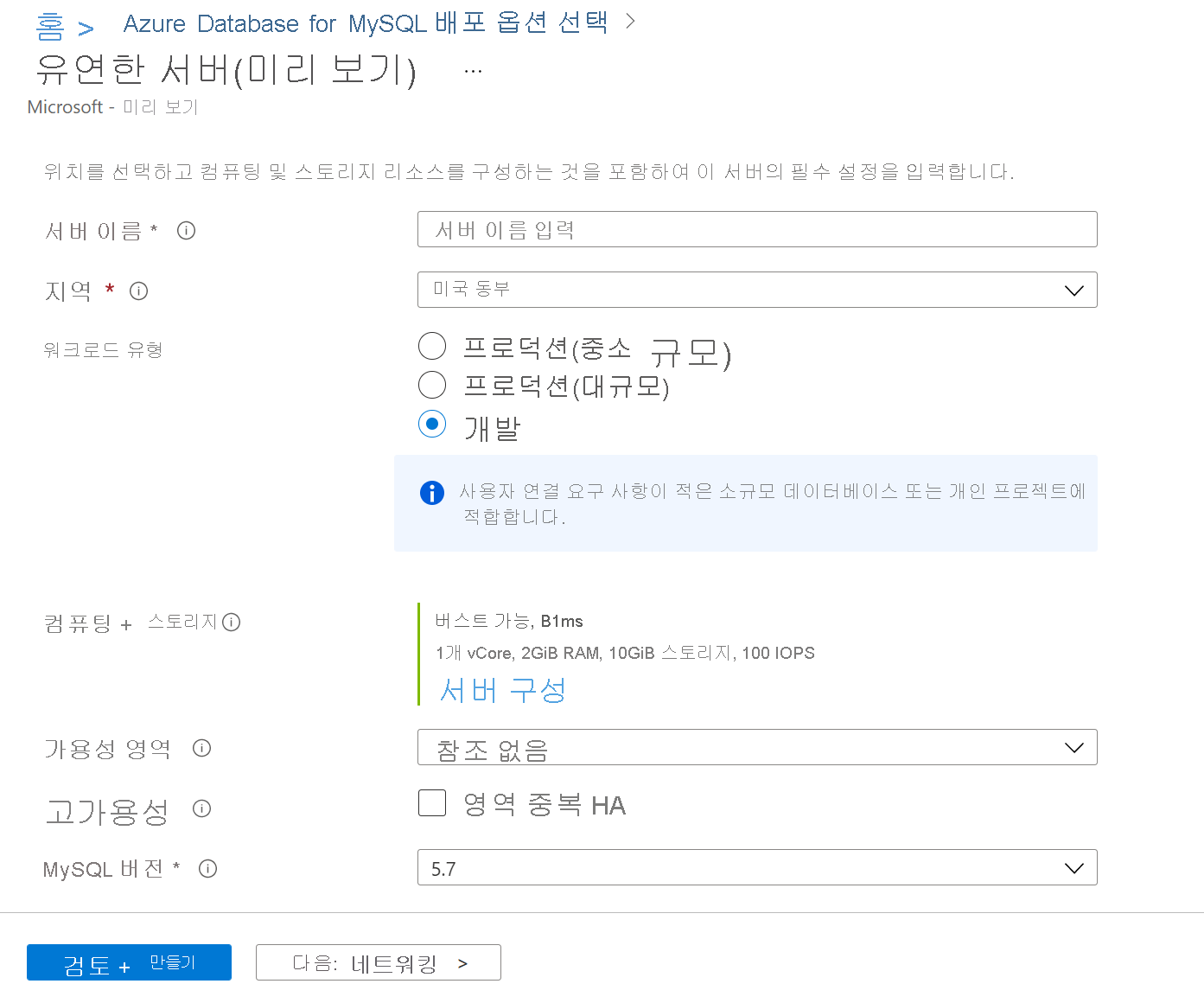Click the 서버 구성 link
Image resolution: width=1204 pixels, height=1003 pixels.
pyautogui.click(x=502, y=690)
